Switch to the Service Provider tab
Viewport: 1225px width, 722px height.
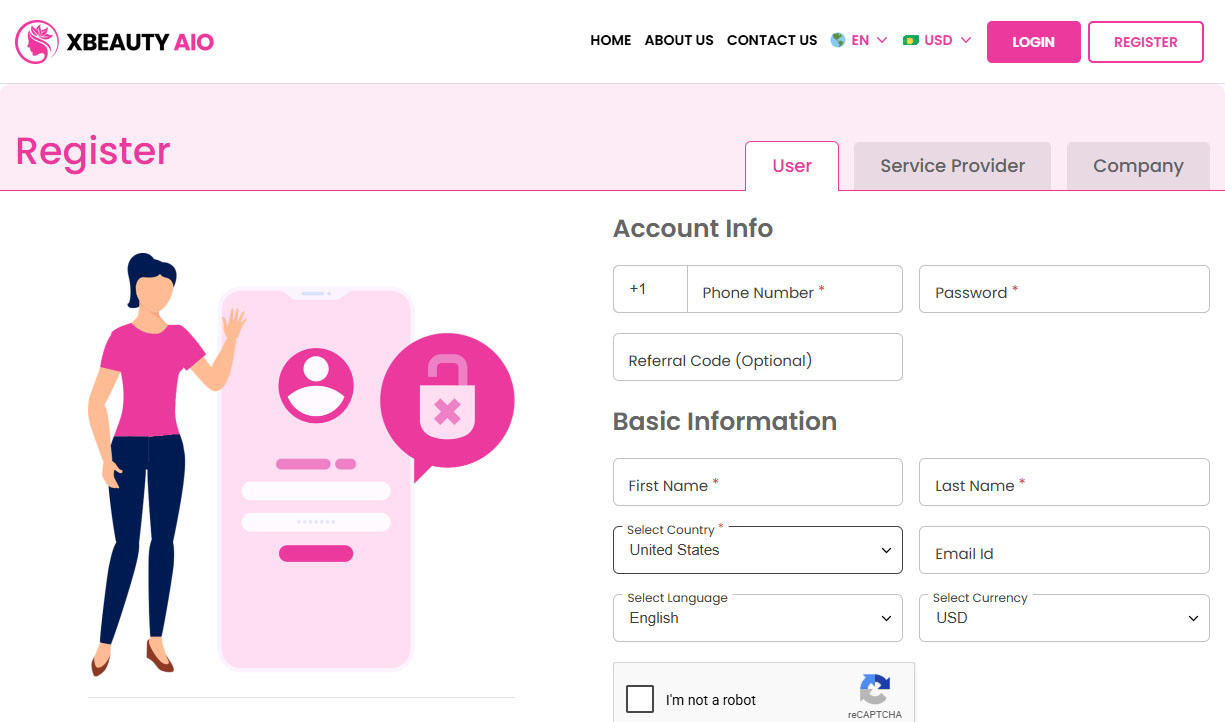[x=951, y=165]
